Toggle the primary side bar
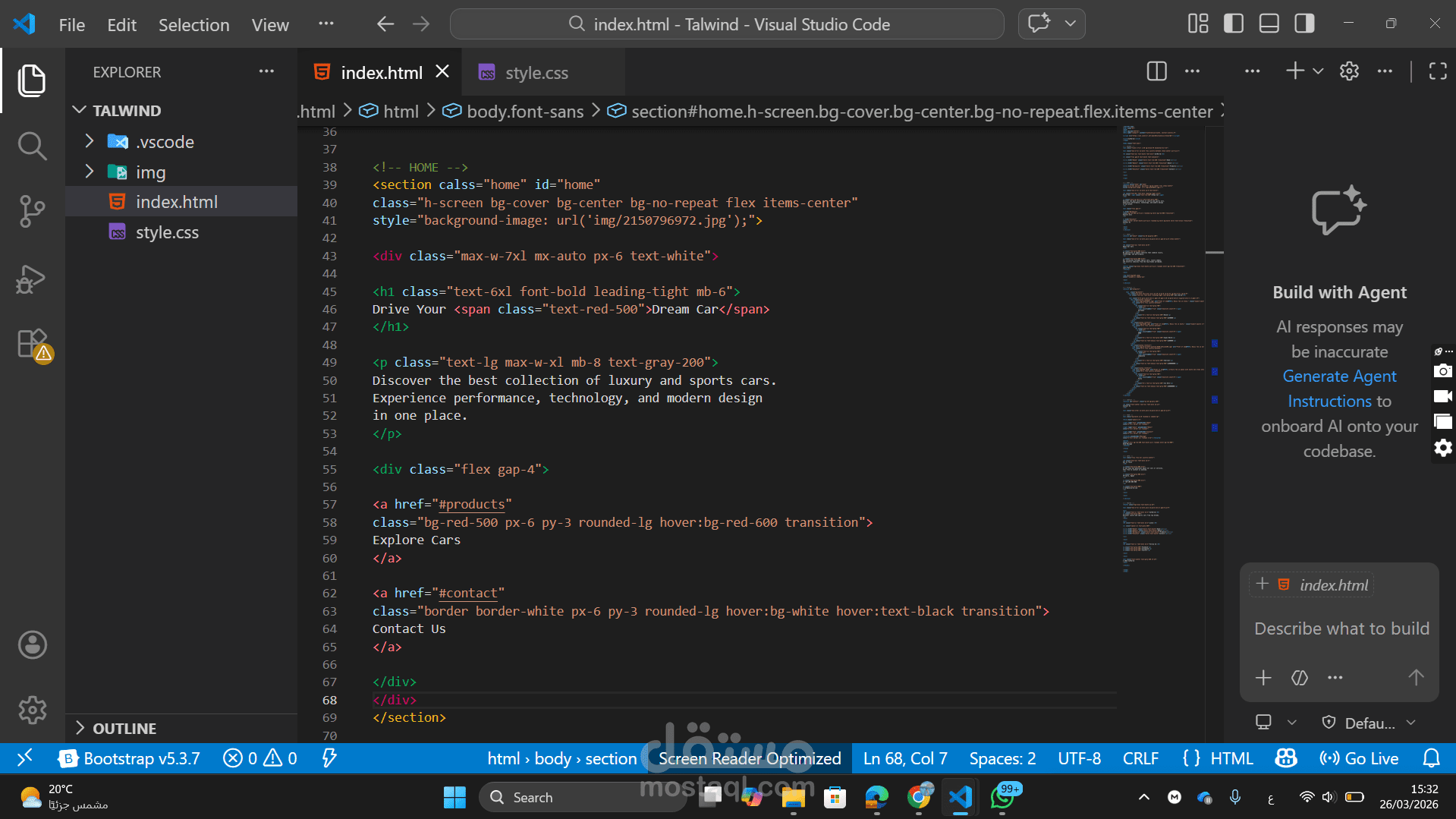 1234,24
